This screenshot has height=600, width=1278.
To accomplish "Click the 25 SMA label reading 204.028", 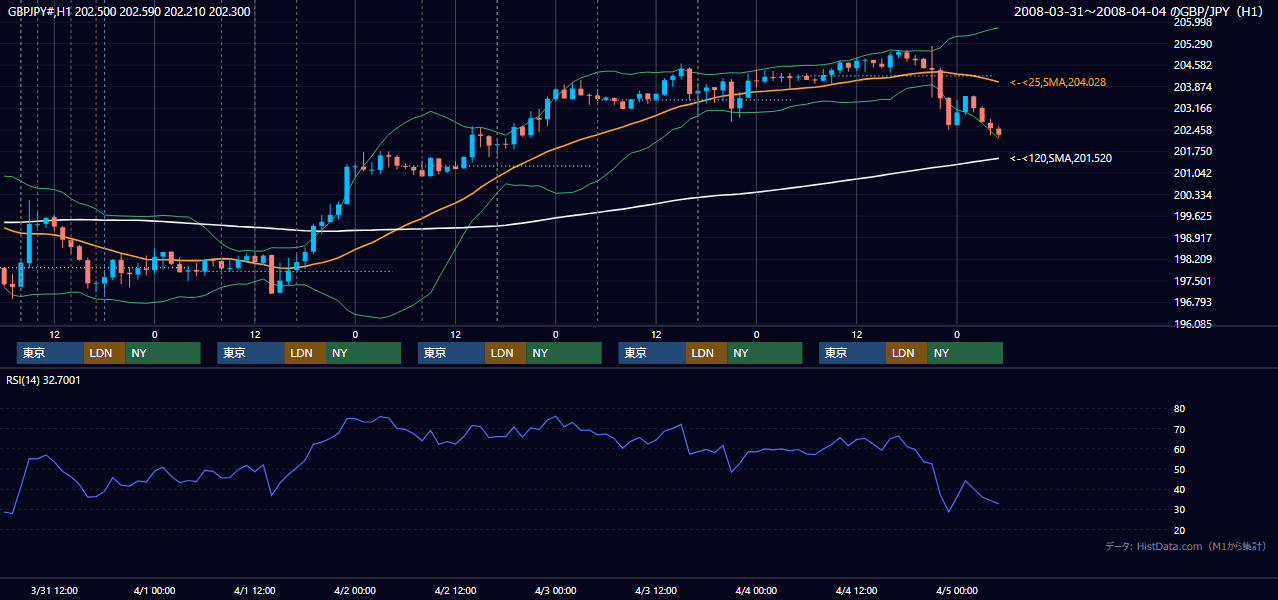I will [1058, 82].
